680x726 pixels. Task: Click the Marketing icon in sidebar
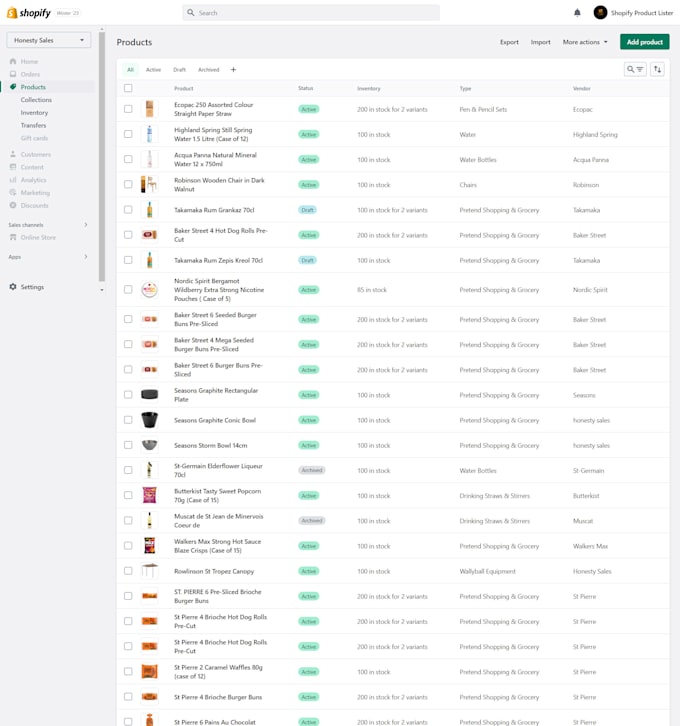coord(13,192)
